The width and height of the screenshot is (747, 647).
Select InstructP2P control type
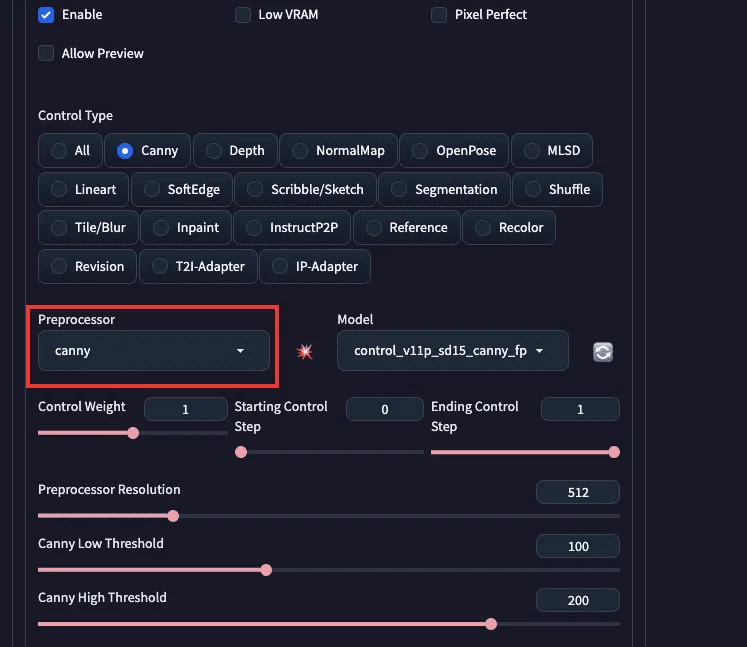coord(292,228)
